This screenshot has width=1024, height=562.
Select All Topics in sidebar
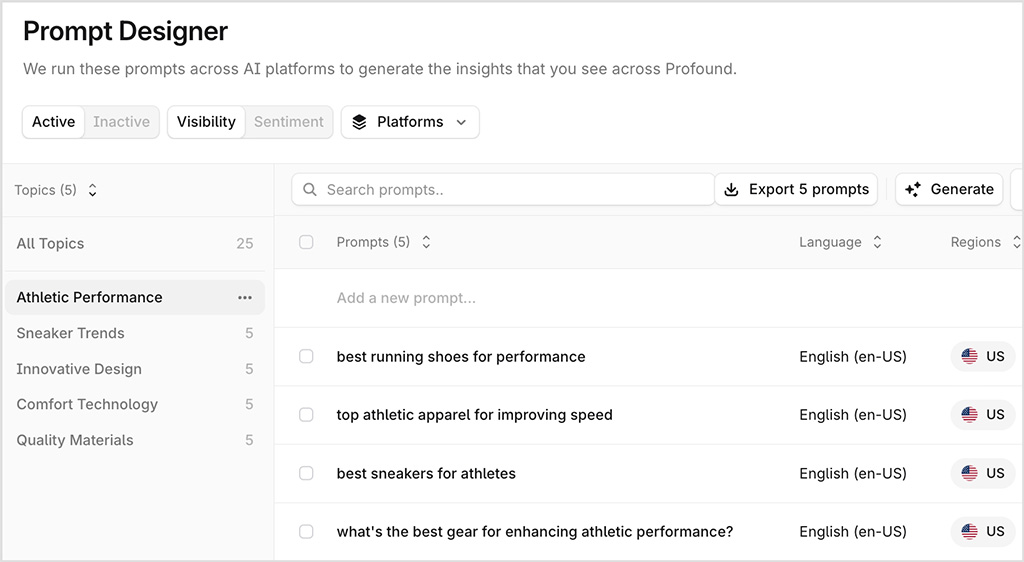click(135, 243)
